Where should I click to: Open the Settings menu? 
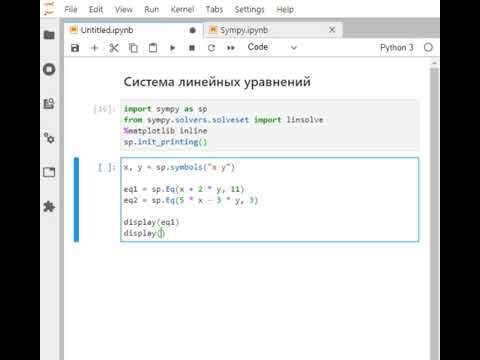pyautogui.click(x=249, y=9)
